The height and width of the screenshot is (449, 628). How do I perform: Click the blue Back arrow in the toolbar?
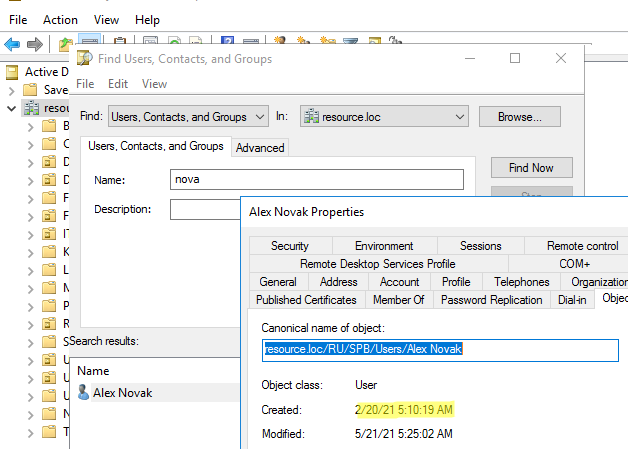12,44
